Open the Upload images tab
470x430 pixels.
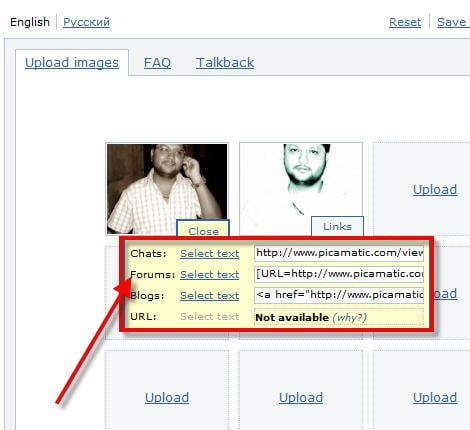[x=72, y=63]
